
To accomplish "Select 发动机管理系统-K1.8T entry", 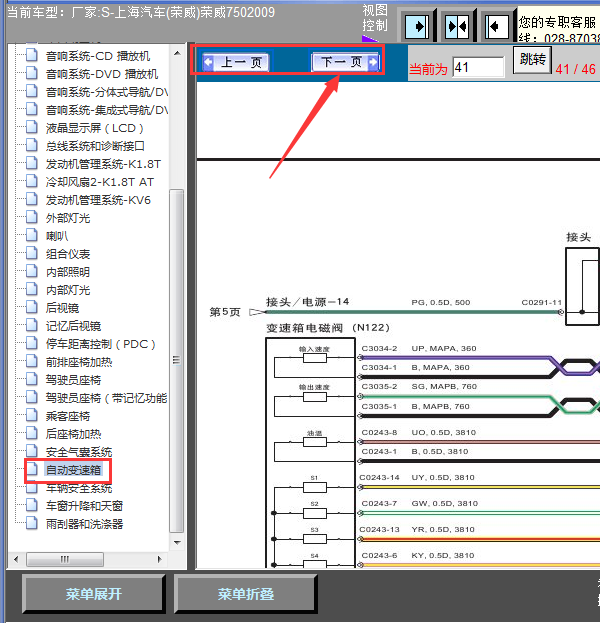I will 103,164.
